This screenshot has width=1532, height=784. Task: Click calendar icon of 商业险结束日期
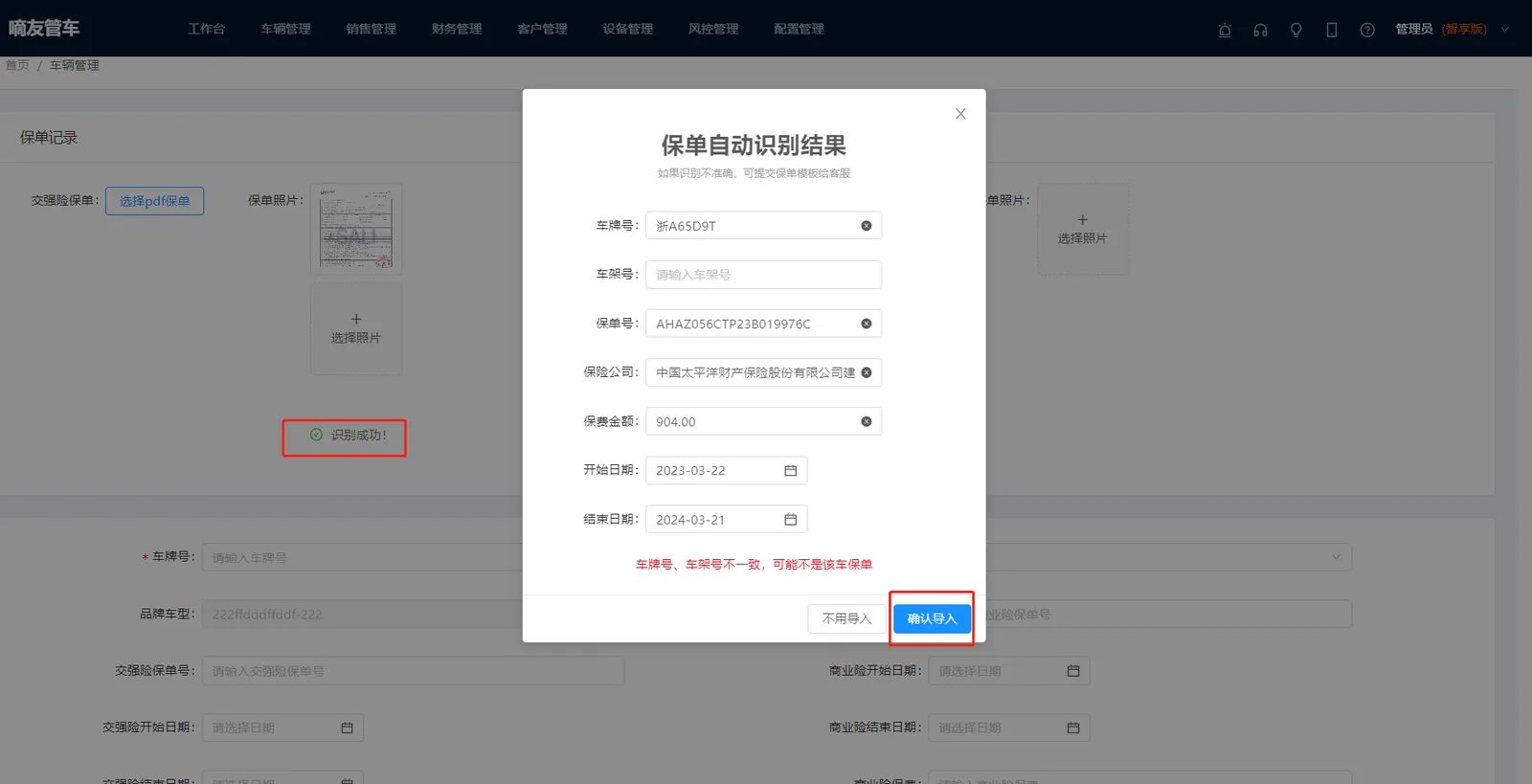tap(1073, 728)
